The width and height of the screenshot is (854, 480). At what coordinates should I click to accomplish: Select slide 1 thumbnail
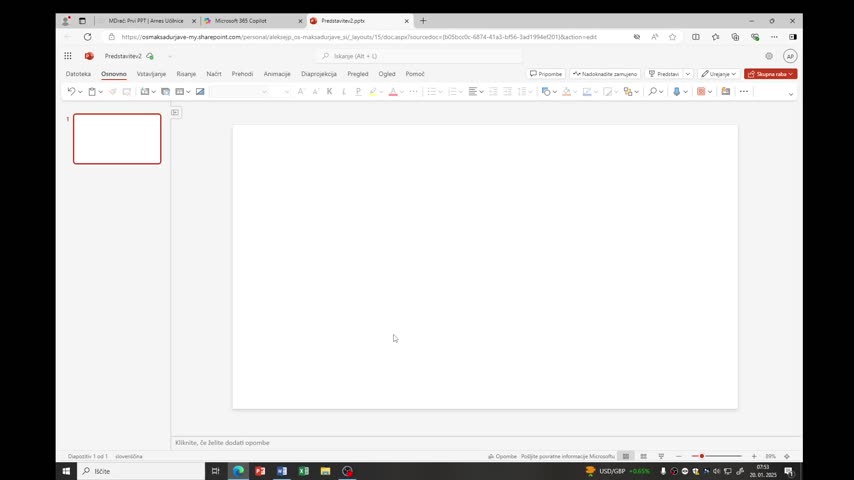(x=117, y=138)
